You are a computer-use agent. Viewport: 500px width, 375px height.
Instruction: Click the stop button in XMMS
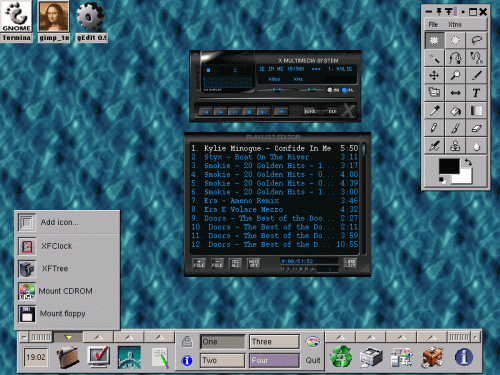pos(249,112)
